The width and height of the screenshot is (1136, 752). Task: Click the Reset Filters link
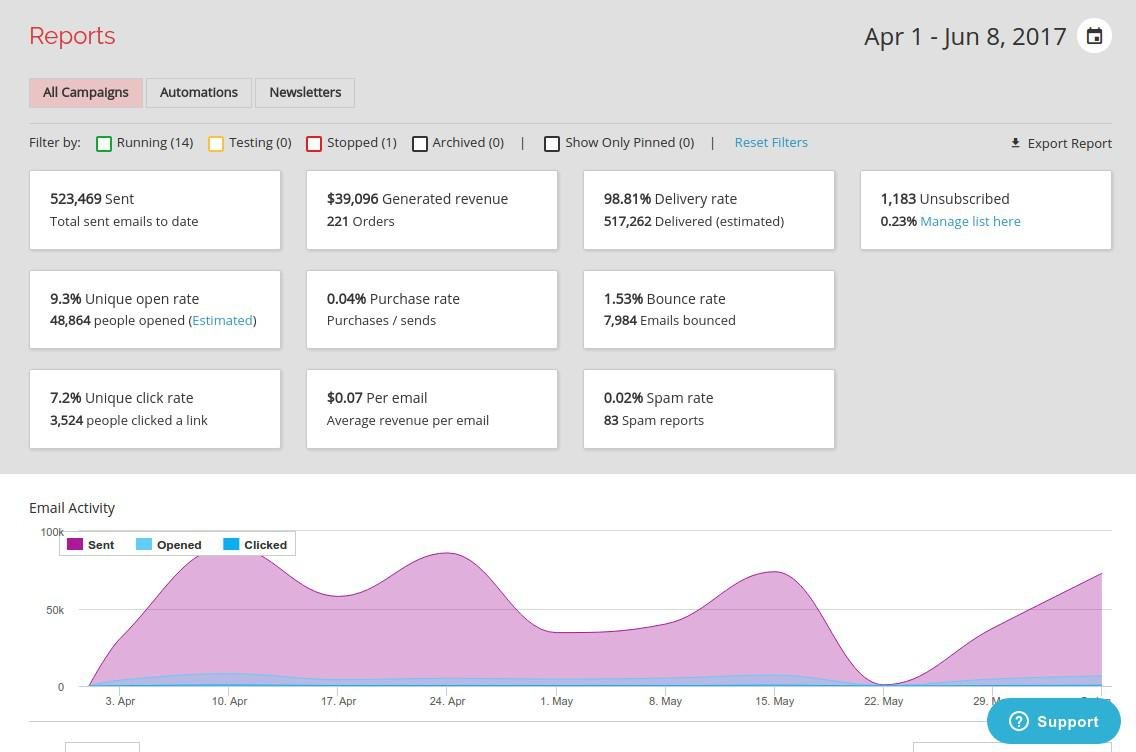(x=771, y=142)
